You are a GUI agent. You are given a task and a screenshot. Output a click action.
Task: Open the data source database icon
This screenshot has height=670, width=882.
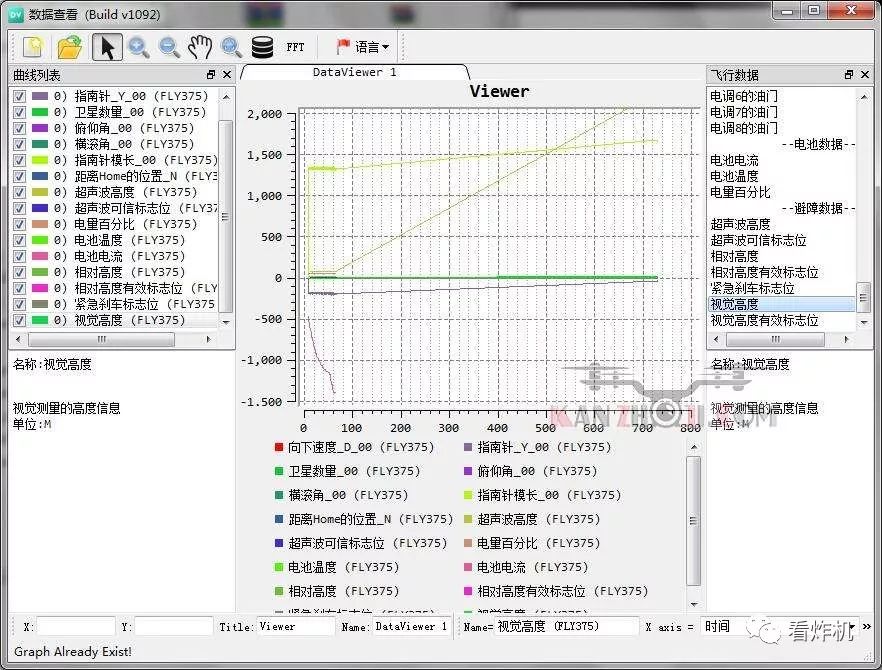(x=261, y=47)
